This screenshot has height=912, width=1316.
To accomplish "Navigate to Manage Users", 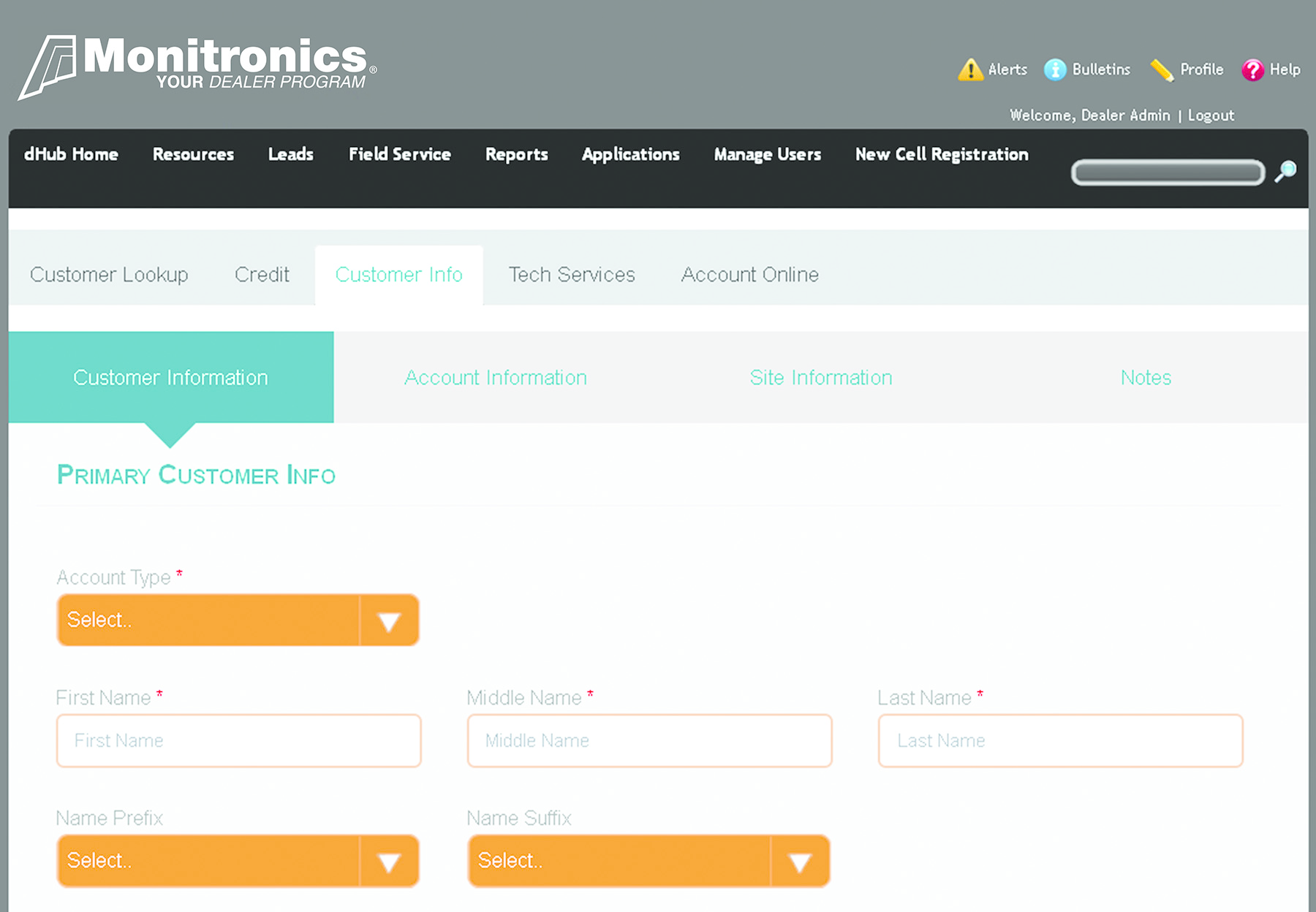I will click(767, 154).
